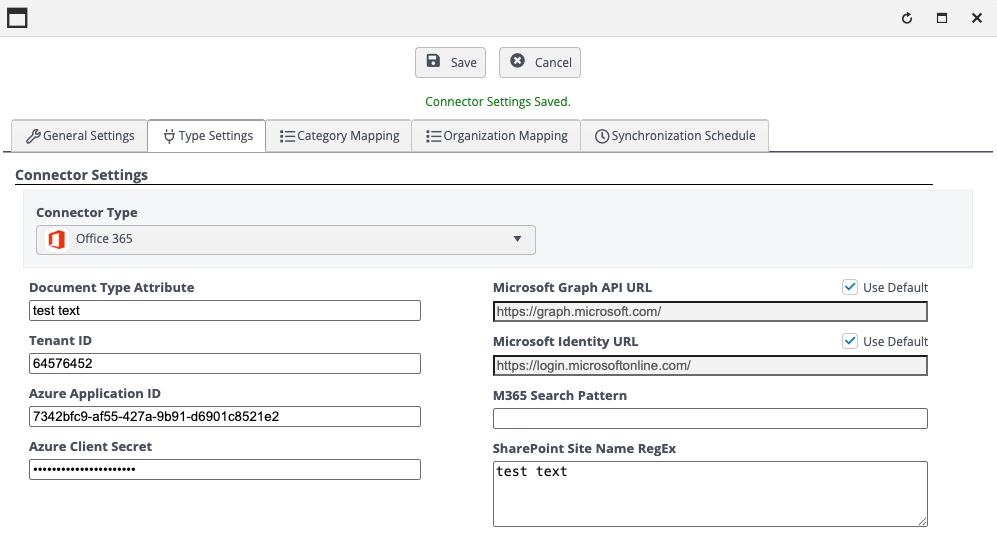
Task: Click the textarea resize handle corner
Action: (923, 521)
